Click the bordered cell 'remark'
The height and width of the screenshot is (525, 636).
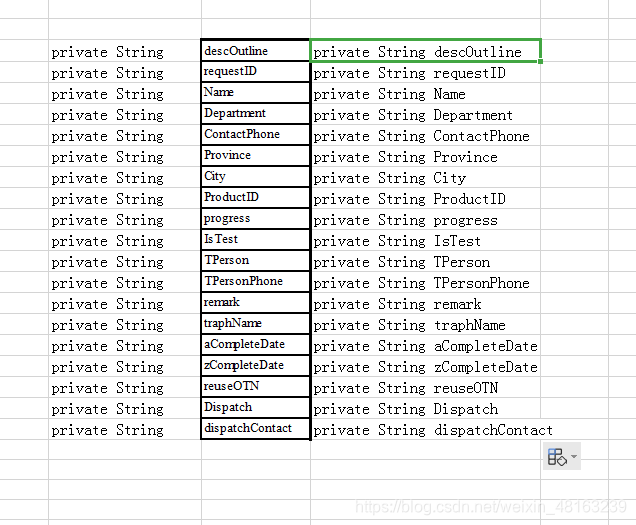(256, 303)
